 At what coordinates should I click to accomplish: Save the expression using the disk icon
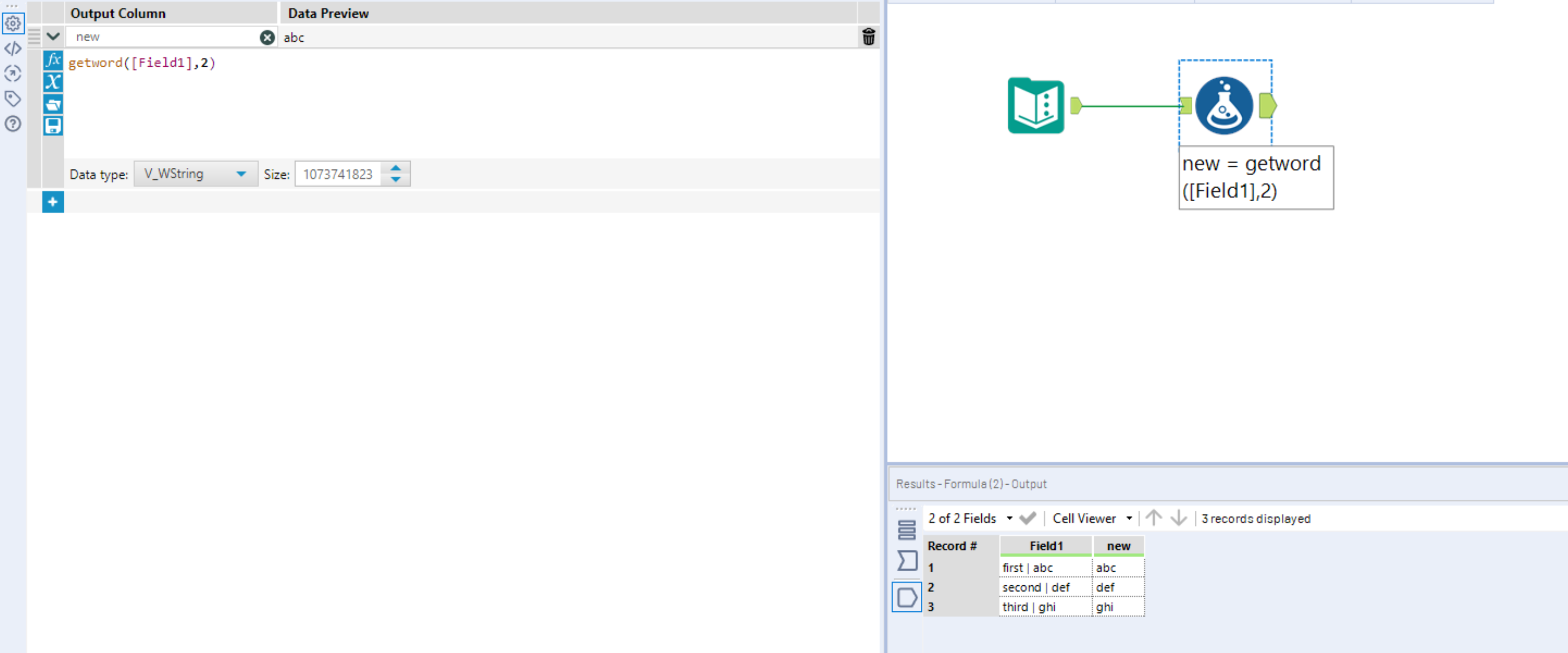point(52,125)
